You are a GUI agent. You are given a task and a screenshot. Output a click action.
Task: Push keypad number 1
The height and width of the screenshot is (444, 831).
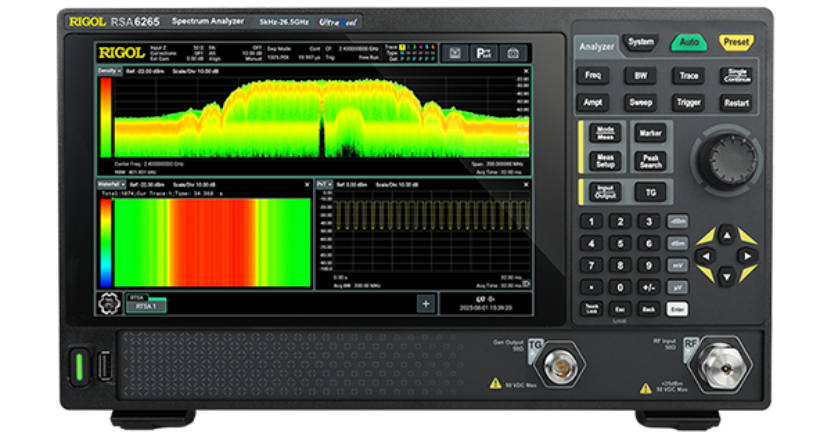point(591,221)
